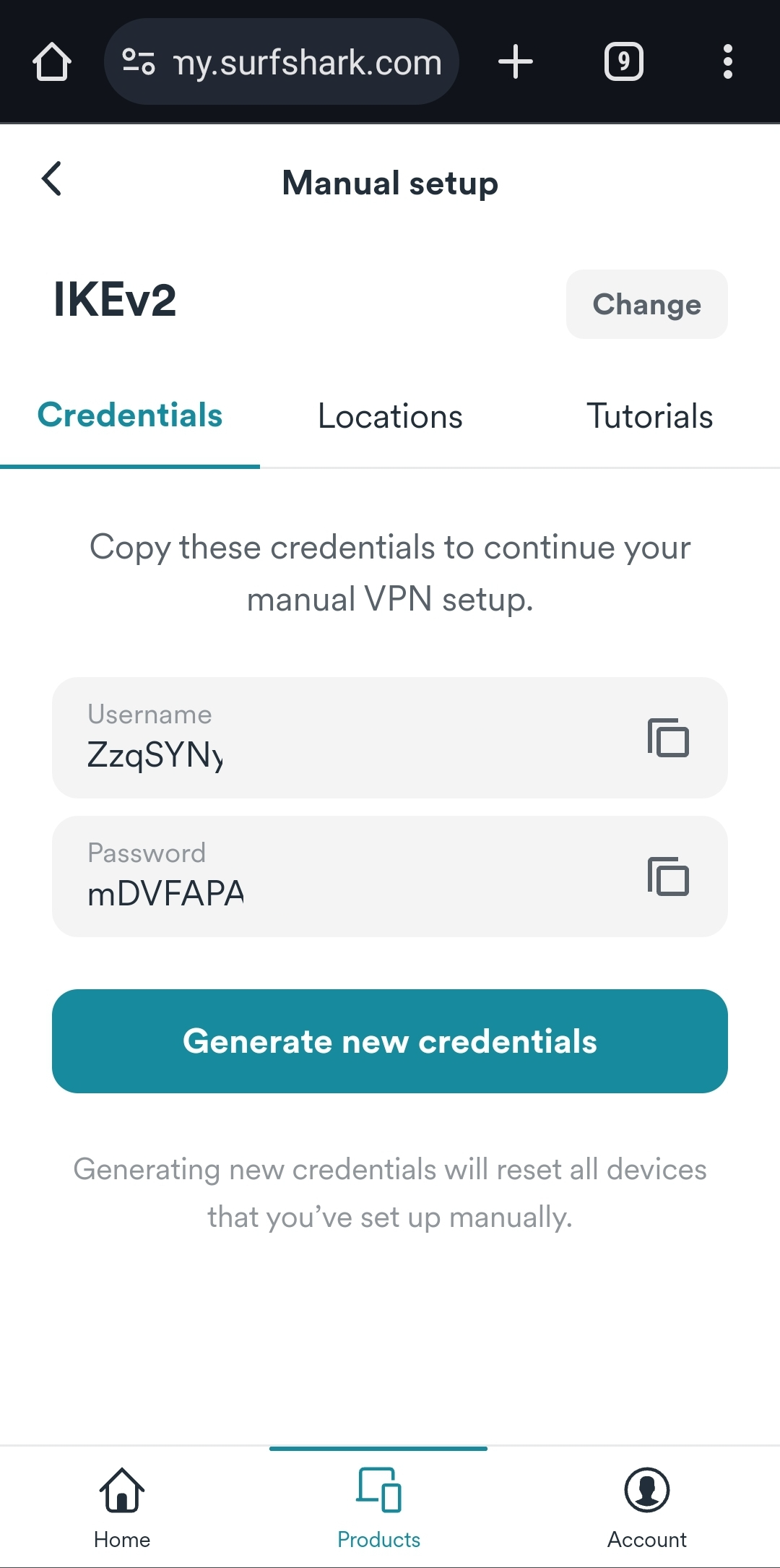
Task: Tap the Password field value
Action: coord(165,894)
